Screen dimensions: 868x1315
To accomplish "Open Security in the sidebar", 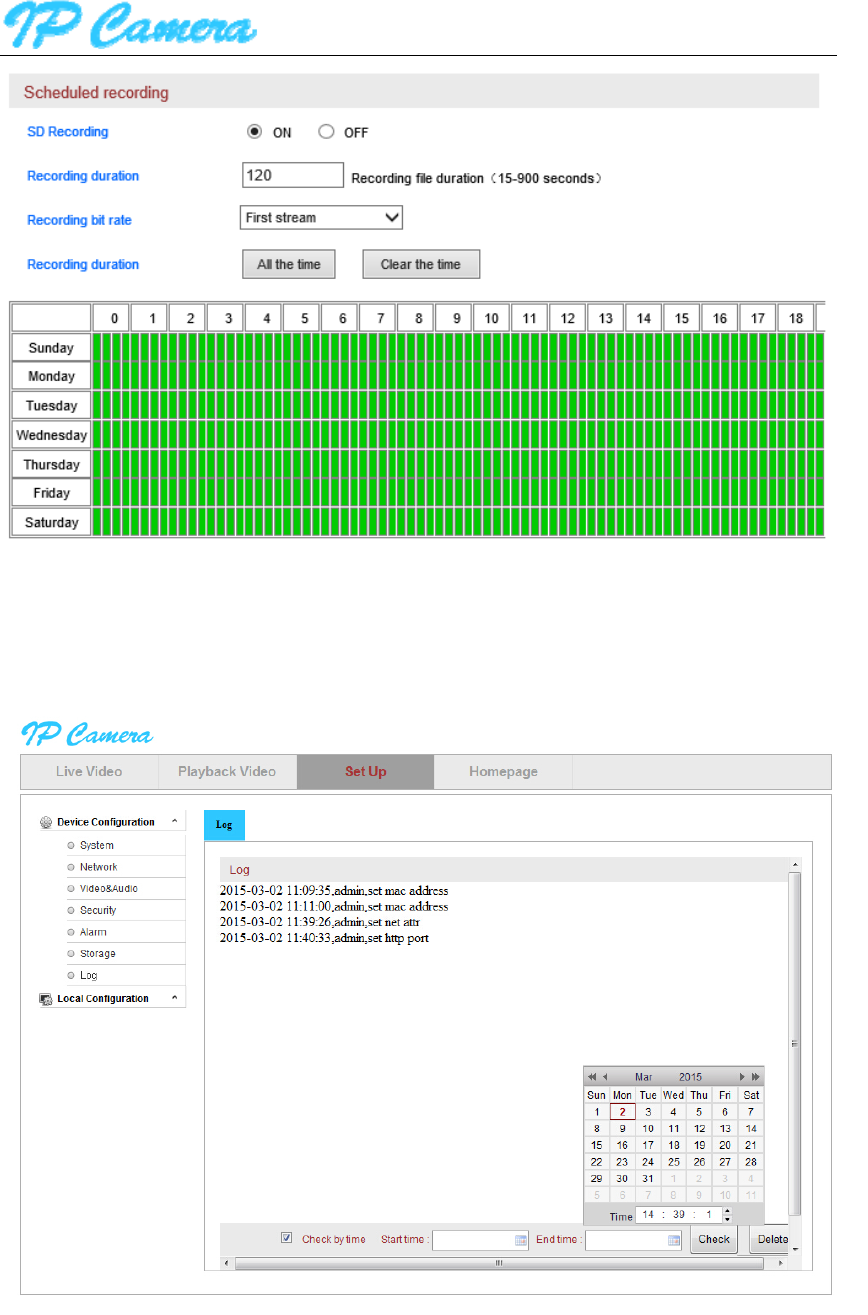I will coord(98,910).
